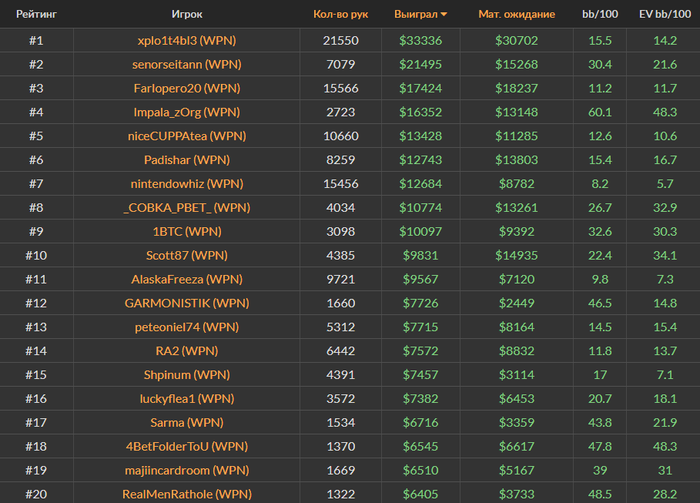Click the Рейтинг column header
This screenshot has height=503, width=700.
click(x=36, y=15)
